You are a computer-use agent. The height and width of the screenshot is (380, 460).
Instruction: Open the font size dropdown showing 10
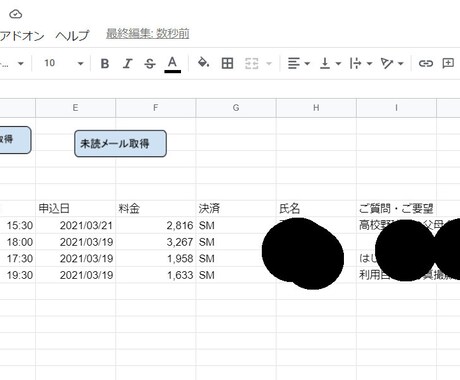click(63, 63)
